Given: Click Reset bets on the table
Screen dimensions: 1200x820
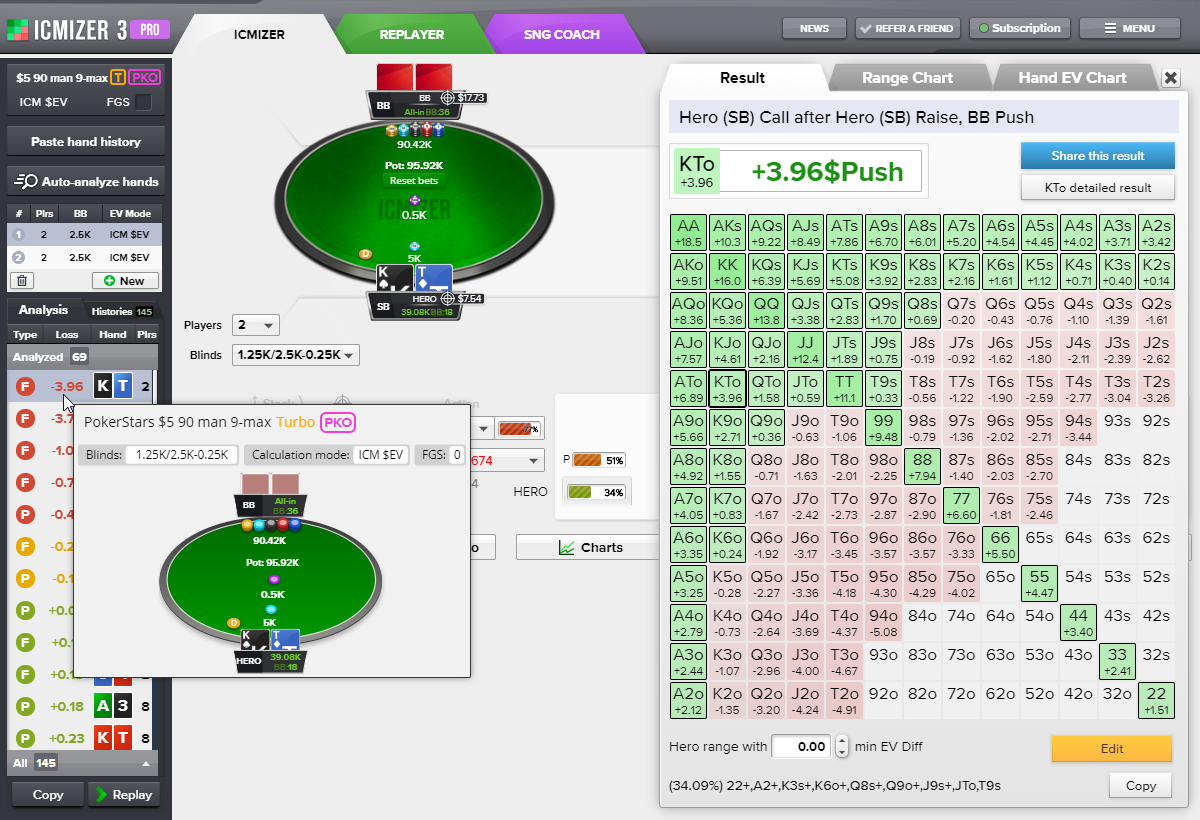Looking at the screenshot, I should tap(414, 181).
